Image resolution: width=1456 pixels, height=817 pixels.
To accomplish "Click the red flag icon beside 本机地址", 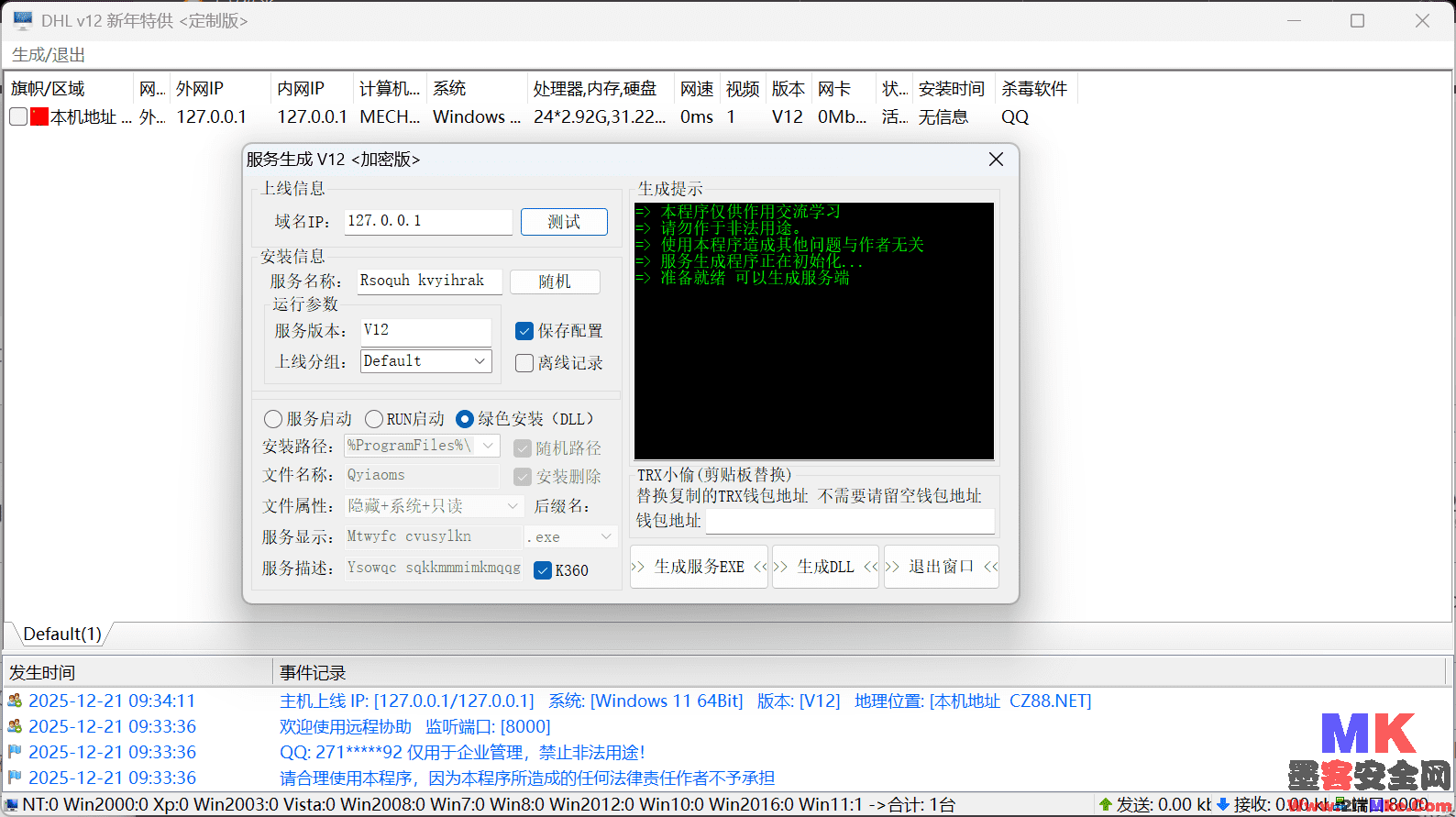I will tap(39, 116).
